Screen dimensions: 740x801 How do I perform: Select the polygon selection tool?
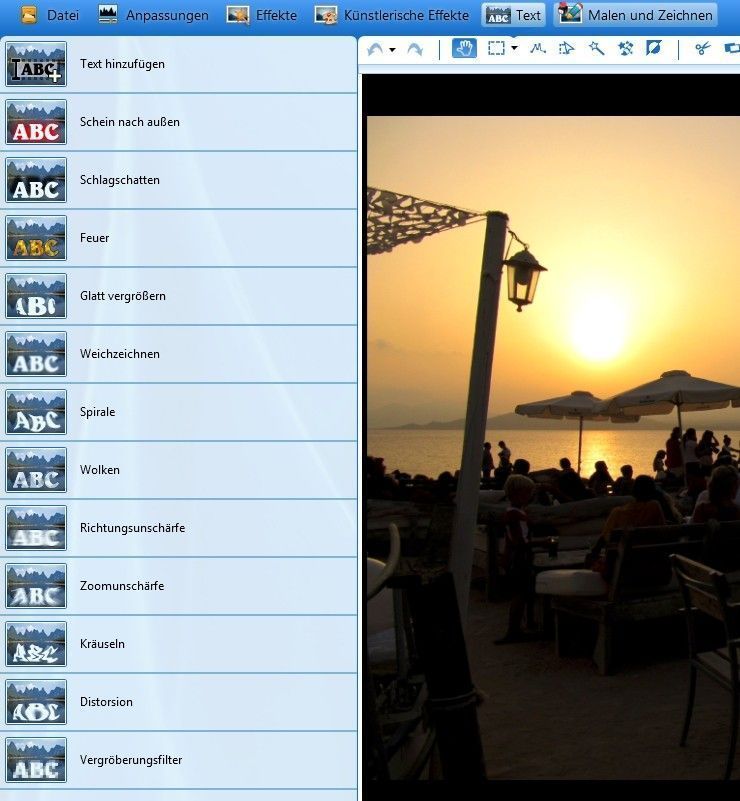tap(566, 48)
